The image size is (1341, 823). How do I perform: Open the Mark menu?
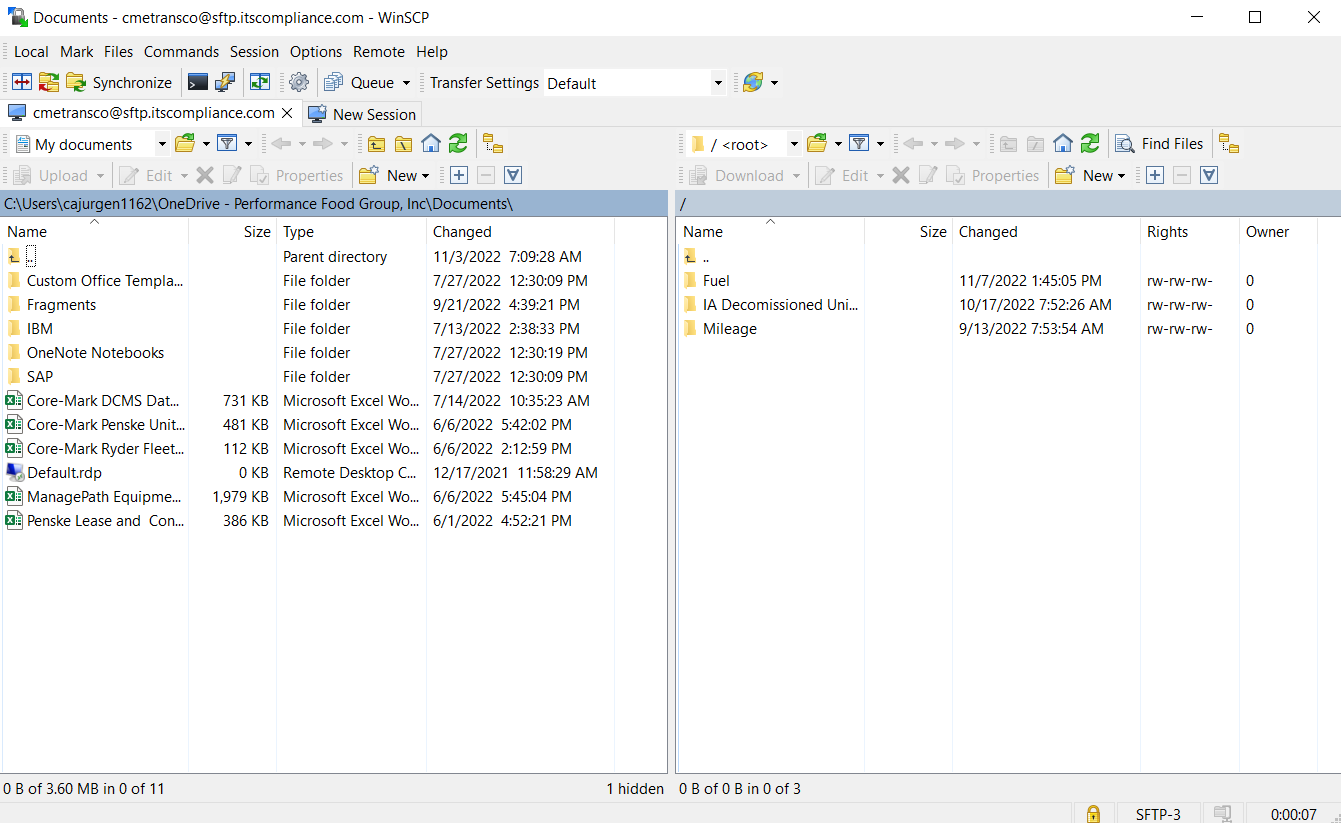point(77,52)
